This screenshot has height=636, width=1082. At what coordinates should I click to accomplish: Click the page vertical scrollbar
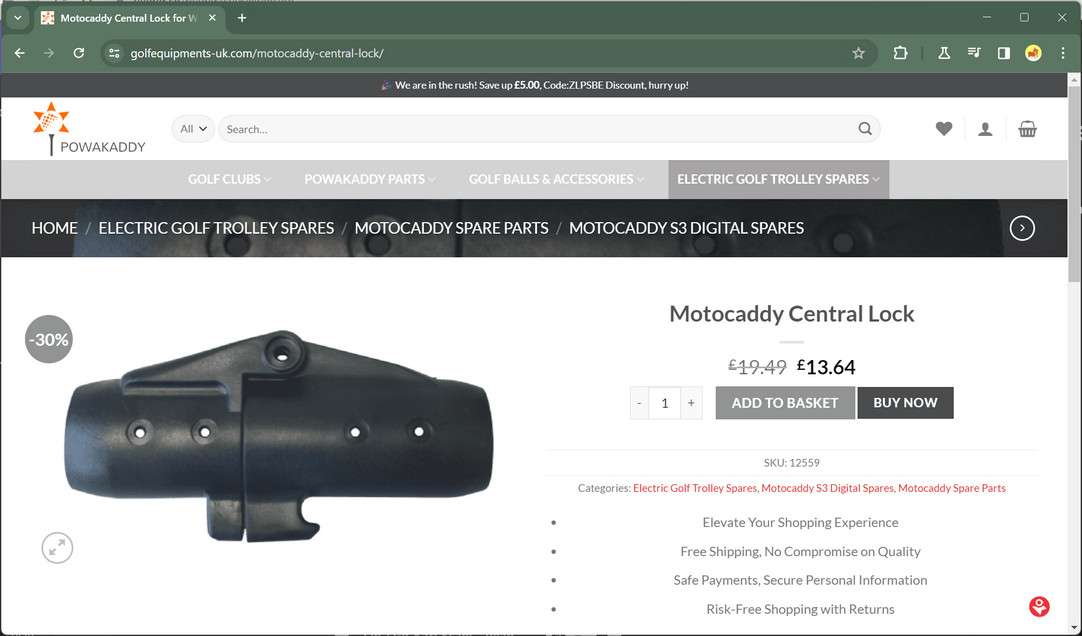click(x=1074, y=186)
